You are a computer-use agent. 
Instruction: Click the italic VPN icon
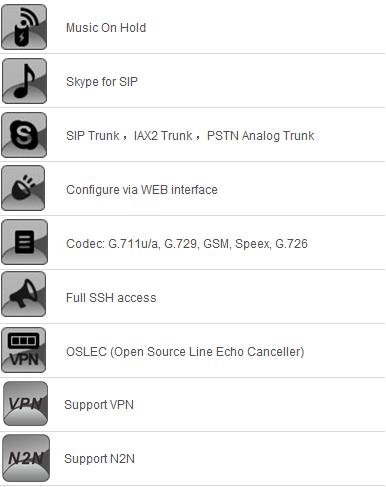[x=25, y=404]
